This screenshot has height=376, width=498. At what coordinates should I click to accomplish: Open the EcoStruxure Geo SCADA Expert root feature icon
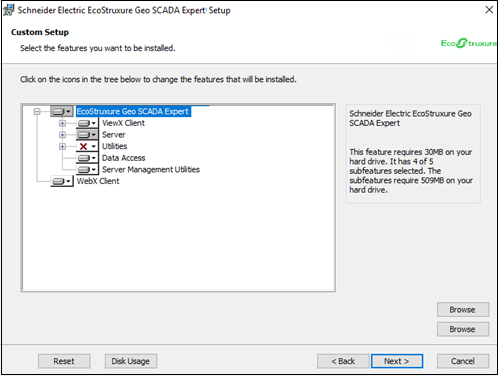point(62,111)
